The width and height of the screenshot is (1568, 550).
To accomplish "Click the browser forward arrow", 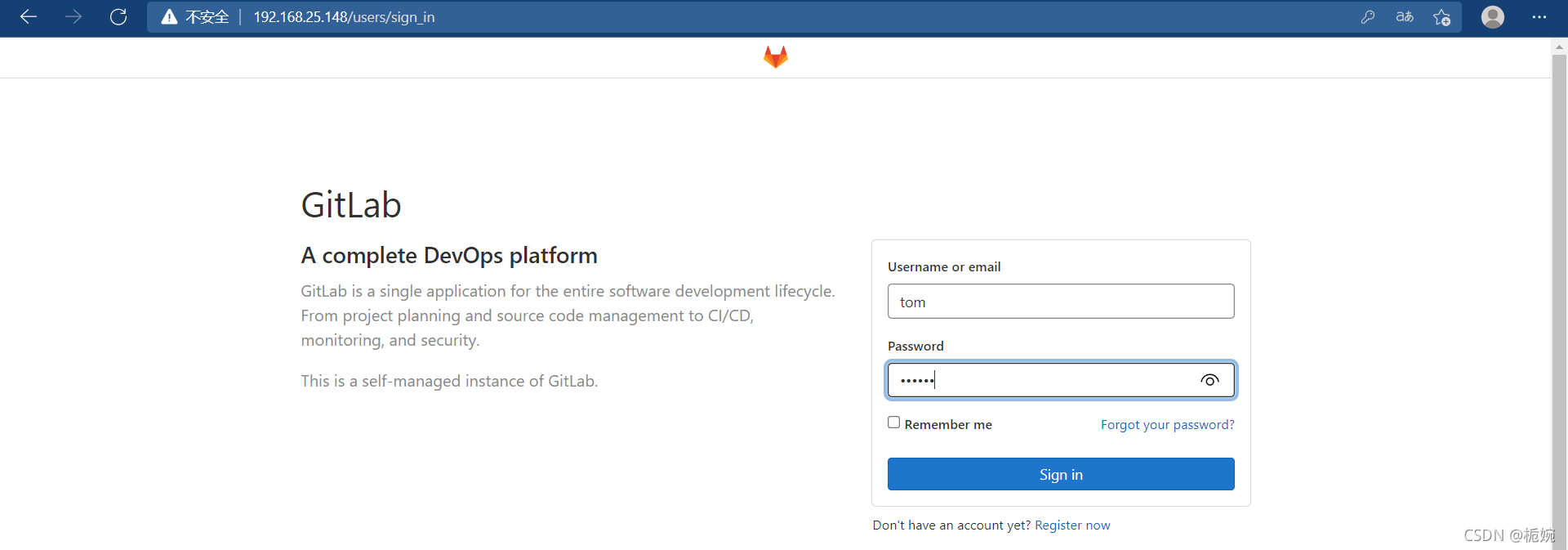I will 73,17.
